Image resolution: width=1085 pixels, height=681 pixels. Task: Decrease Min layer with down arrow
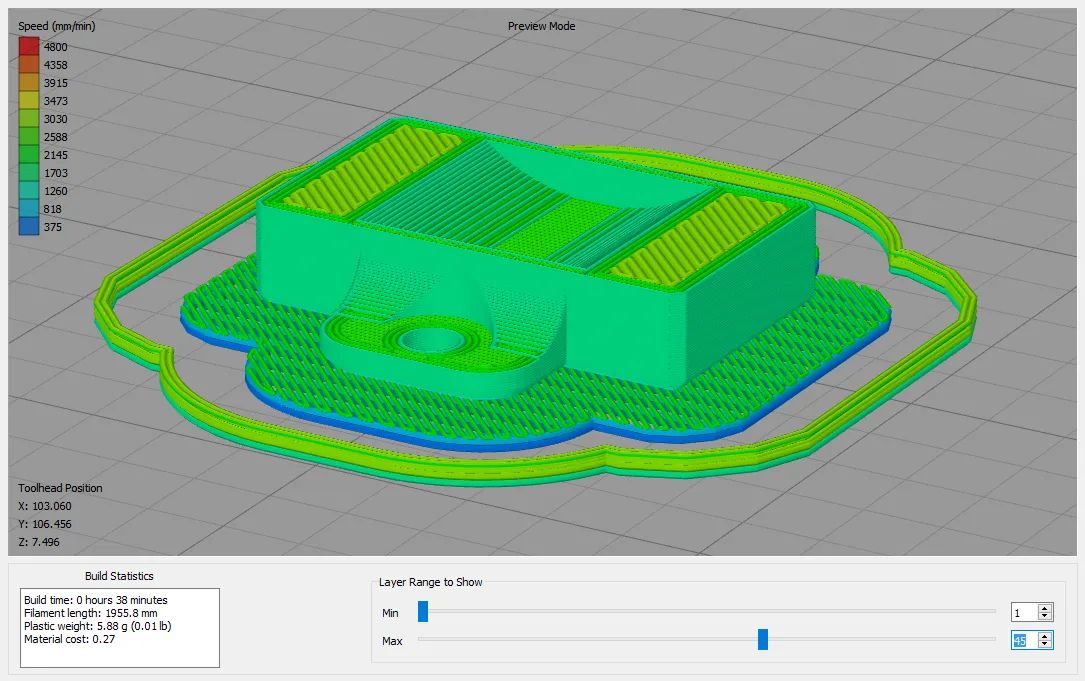click(1045, 617)
